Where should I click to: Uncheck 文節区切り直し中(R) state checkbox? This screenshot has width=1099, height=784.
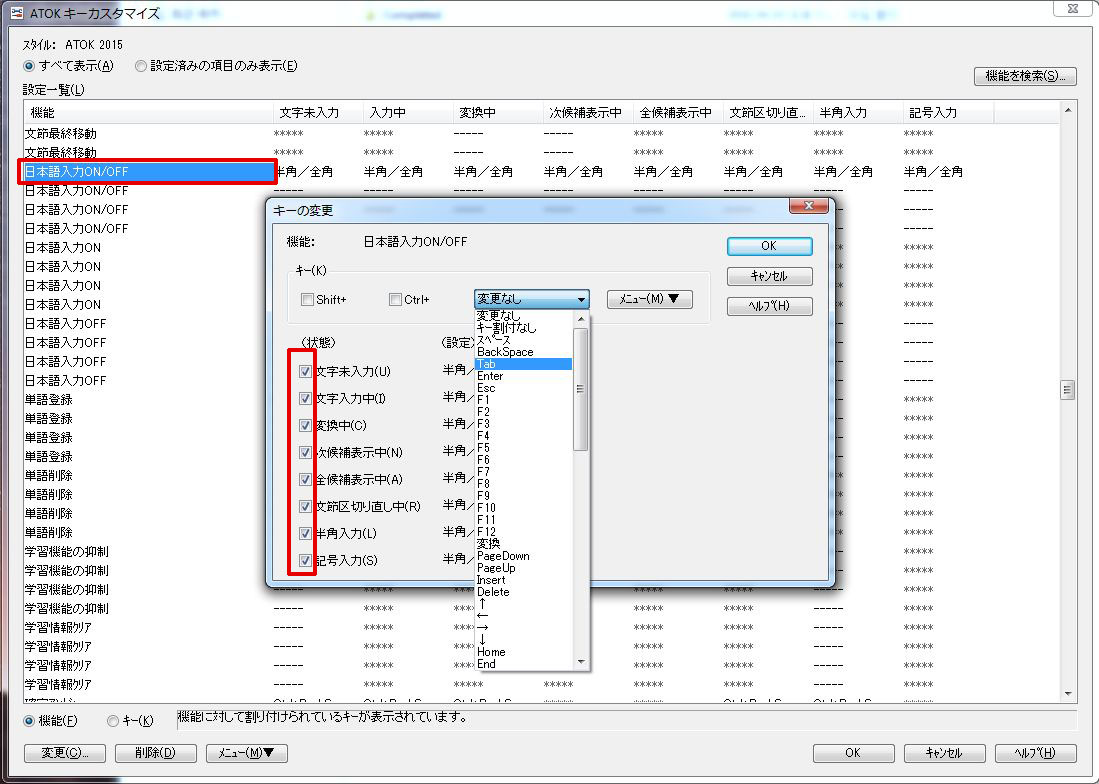(305, 507)
